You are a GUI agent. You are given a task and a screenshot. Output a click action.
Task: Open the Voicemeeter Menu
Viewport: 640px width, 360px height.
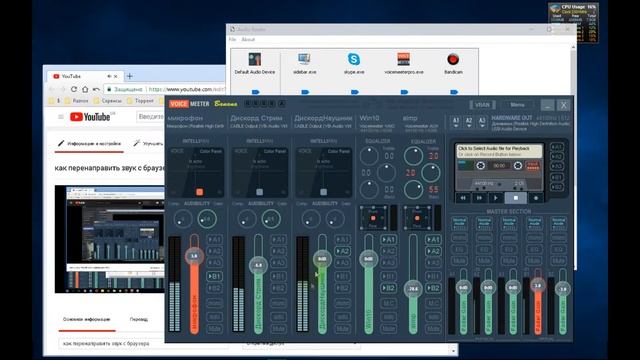pyautogui.click(x=517, y=105)
